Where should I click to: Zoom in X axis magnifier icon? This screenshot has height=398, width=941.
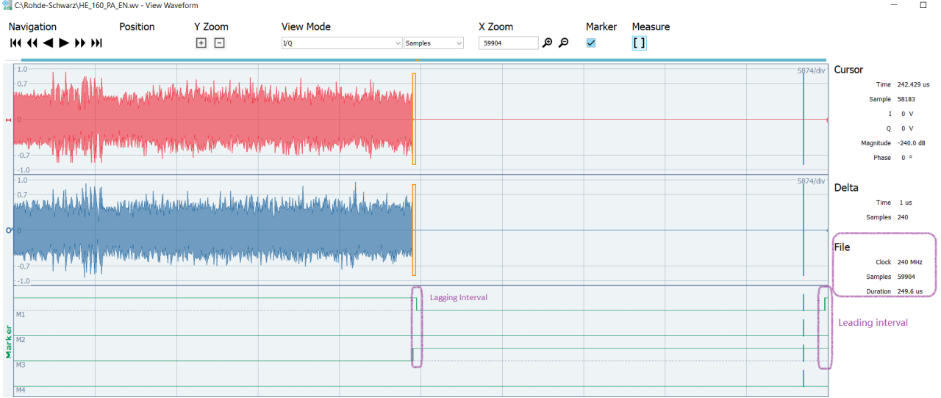[x=547, y=43]
